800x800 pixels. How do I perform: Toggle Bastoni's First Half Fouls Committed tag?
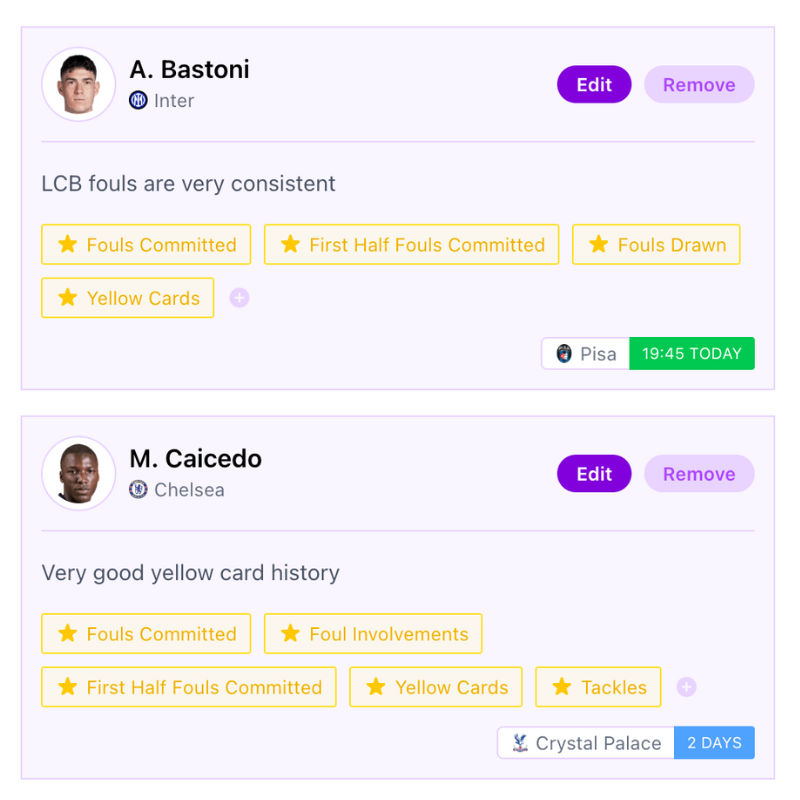click(x=411, y=245)
